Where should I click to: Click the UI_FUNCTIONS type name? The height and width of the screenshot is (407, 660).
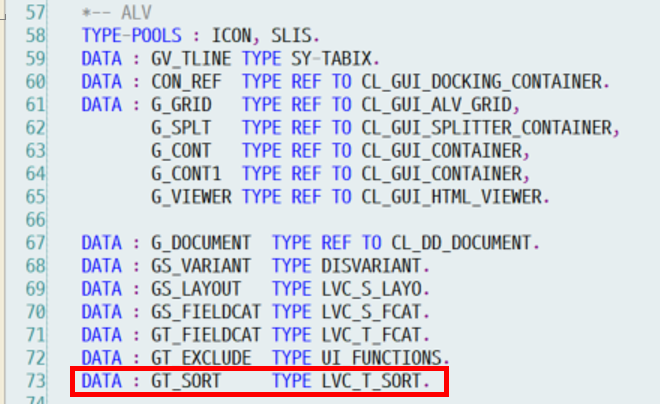381,358
